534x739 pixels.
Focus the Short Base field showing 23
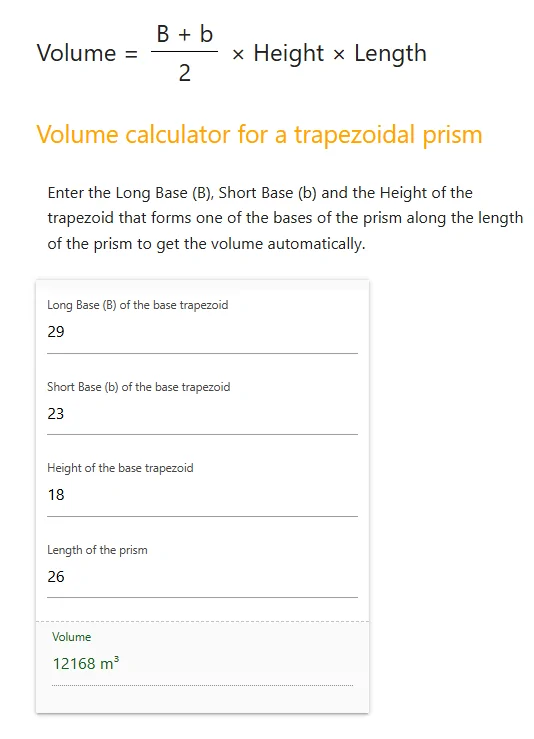202,413
